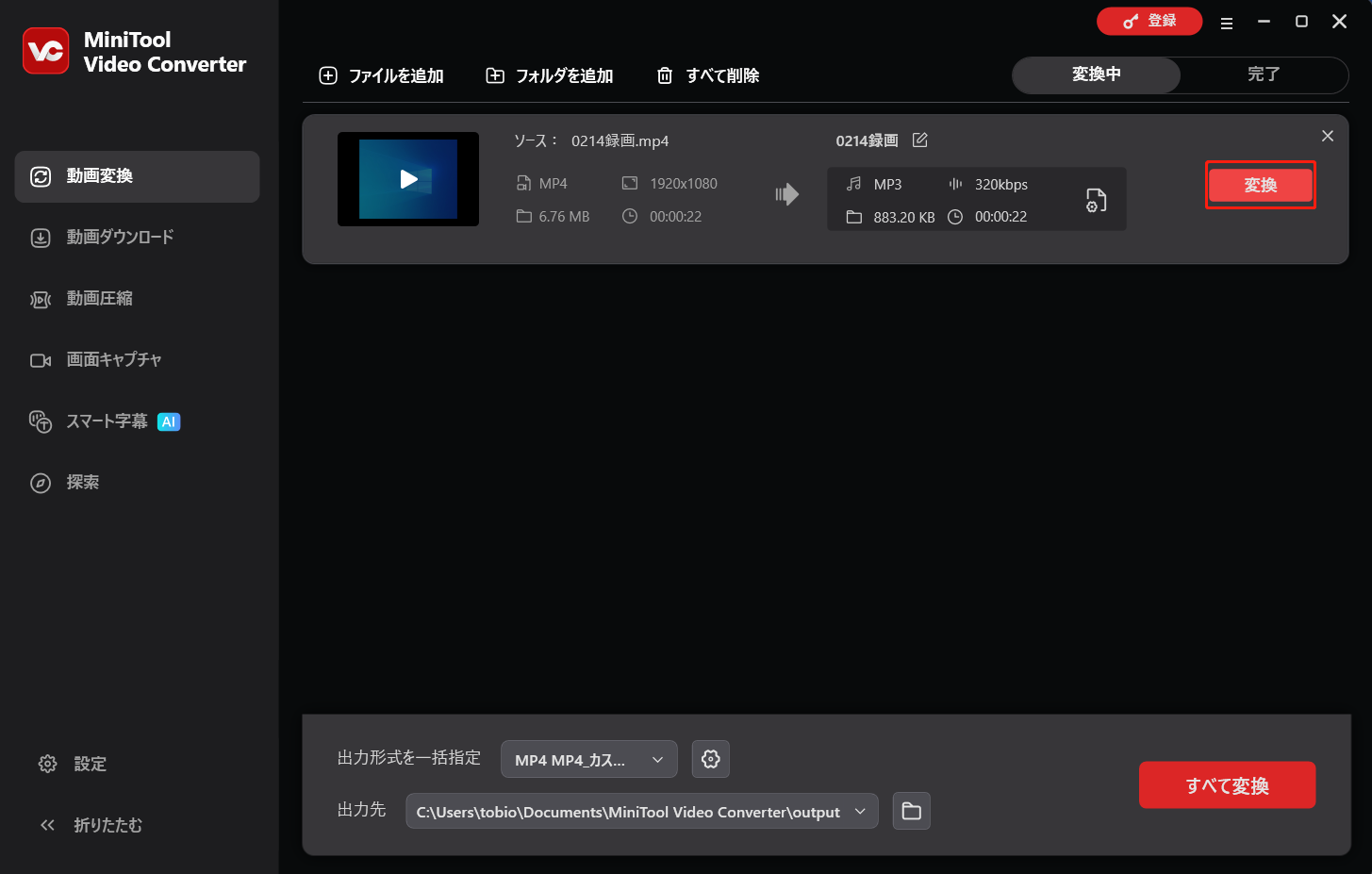Image resolution: width=1372 pixels, height=874 pixels.
Task: Open the 探索 explore section
Action: pyautogui.click(x=83, y=483)
